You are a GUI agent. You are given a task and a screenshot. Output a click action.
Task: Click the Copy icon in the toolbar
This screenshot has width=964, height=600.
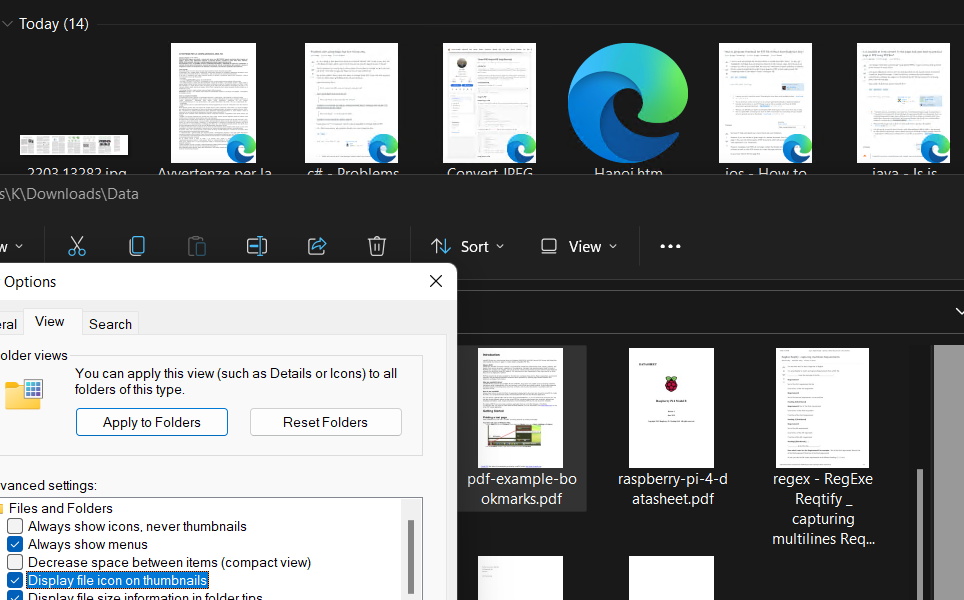pos(137,245)
